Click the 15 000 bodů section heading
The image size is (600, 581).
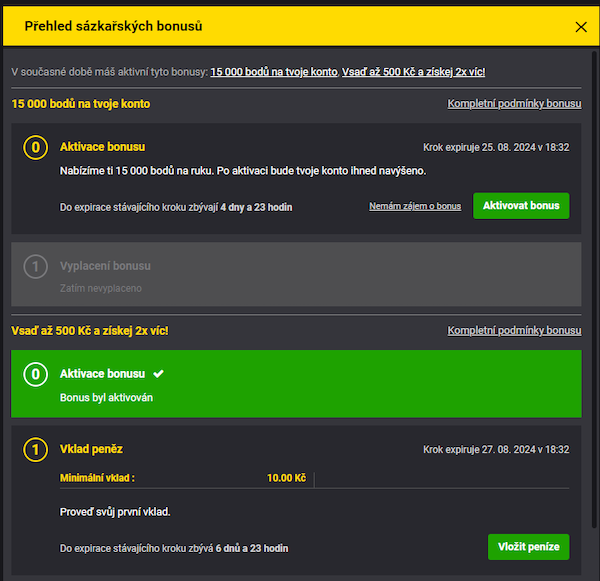(x=81, y=104)
